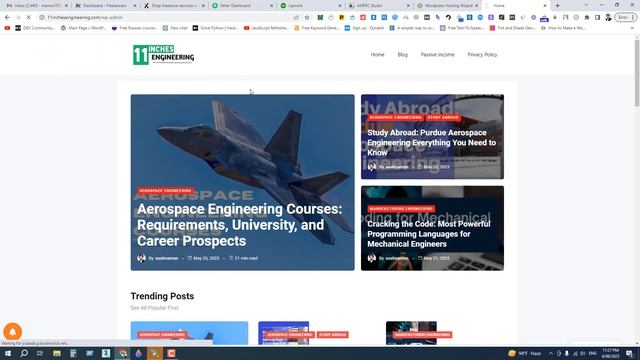
Task: Click the Chrome icon on the taskbar
Action: coord(122,353)
